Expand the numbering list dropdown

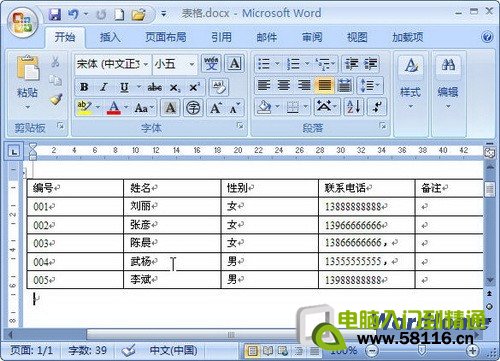click(307, 63)
